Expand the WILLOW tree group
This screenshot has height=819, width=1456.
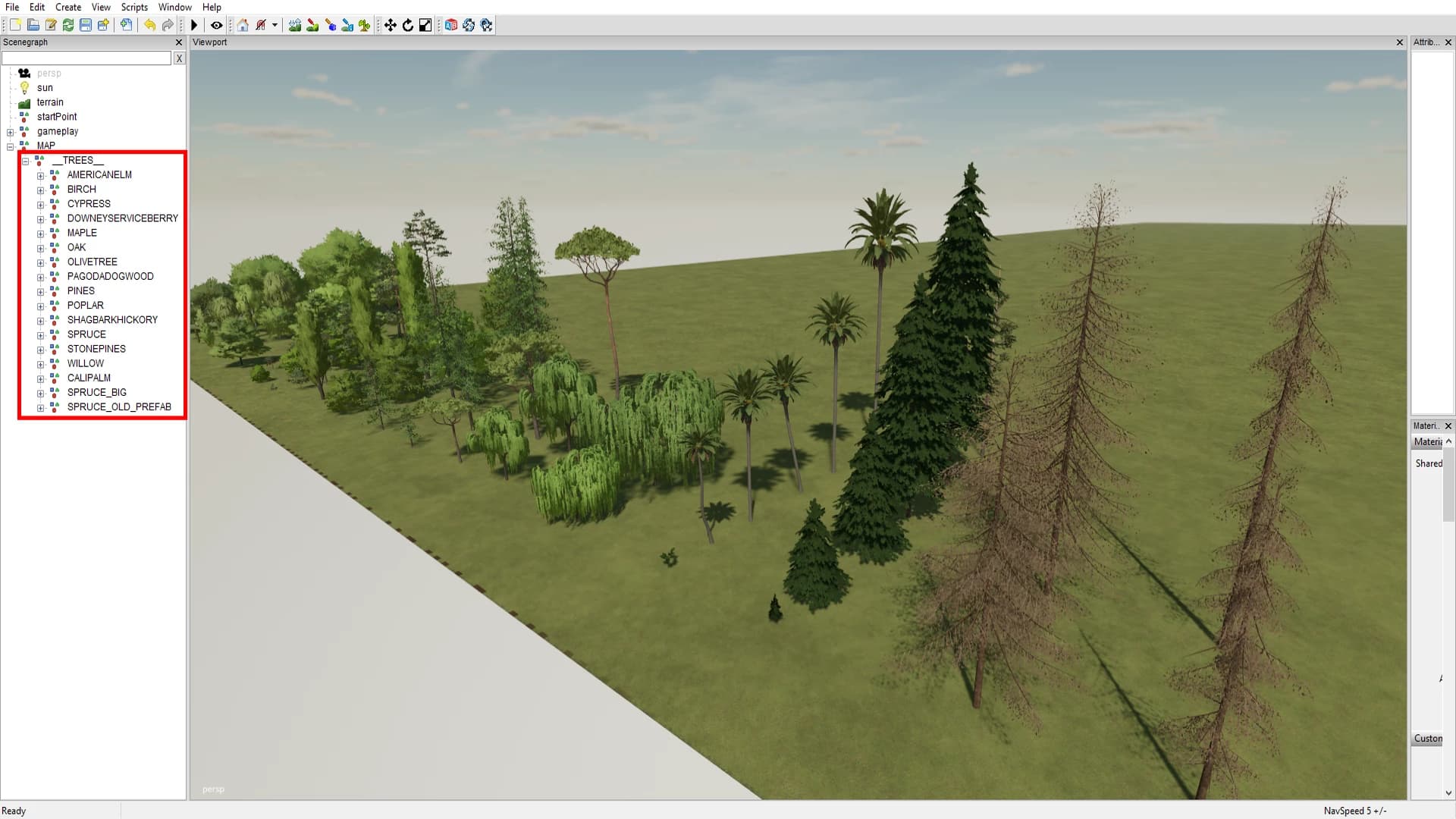click(41, 364)
